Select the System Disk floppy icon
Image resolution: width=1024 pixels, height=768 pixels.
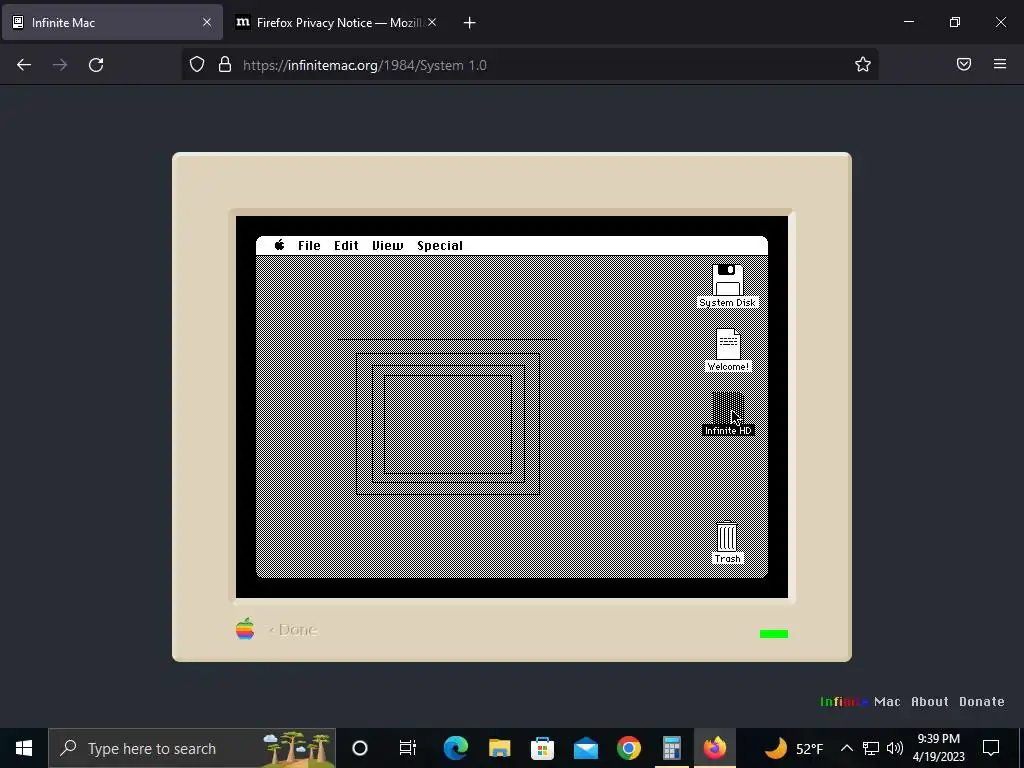[728, 280]
